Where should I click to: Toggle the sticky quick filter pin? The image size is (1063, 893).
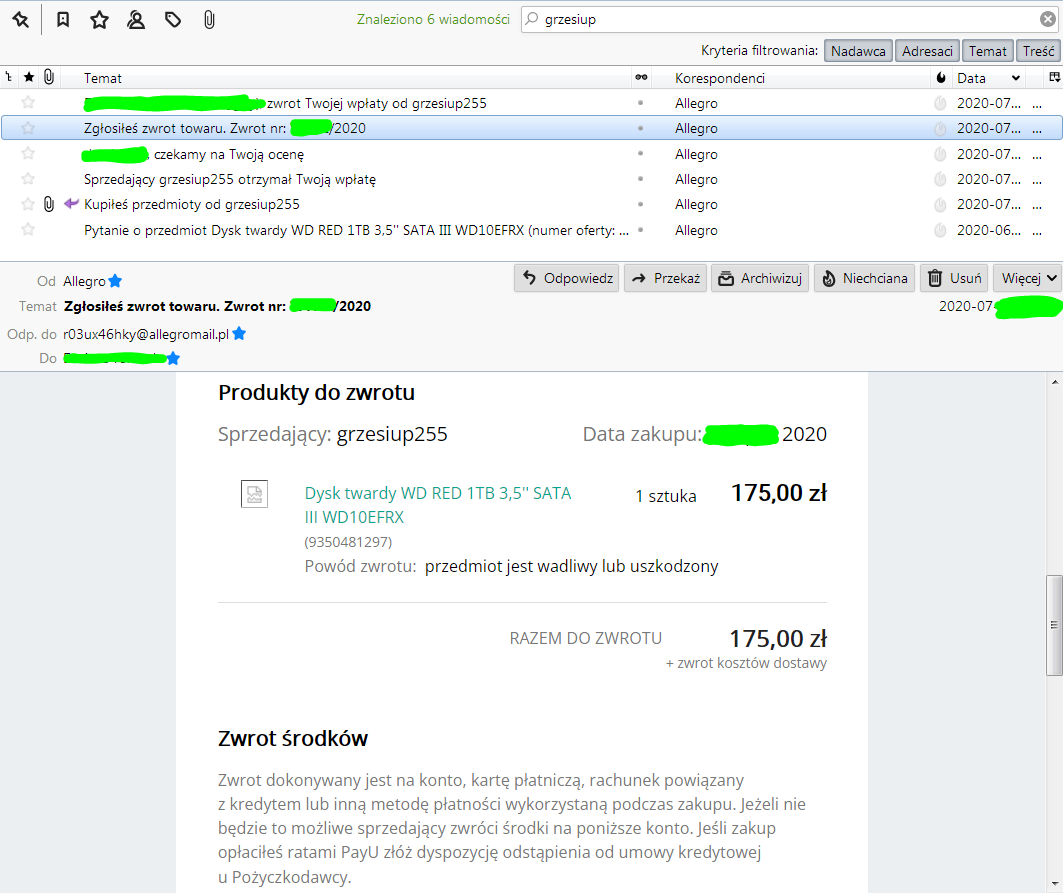(22, 19)
